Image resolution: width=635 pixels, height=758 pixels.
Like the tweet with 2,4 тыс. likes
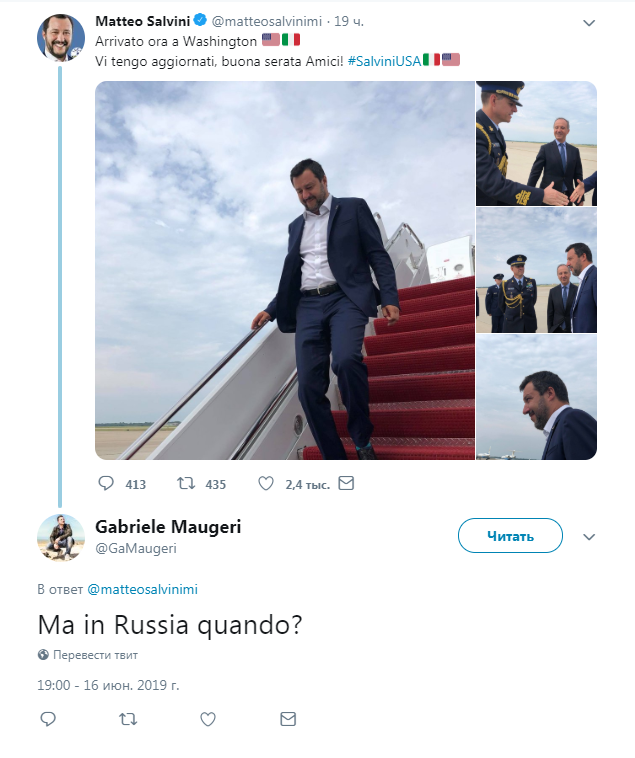tap(266, 484)
